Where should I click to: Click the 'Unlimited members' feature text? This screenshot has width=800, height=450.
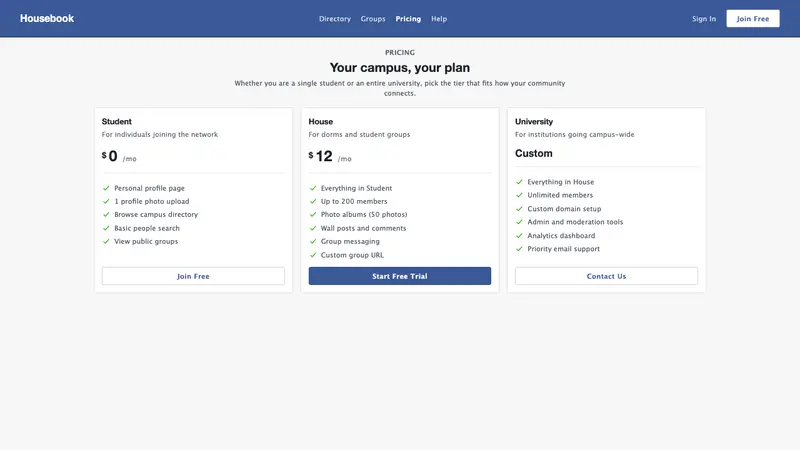coord(560,195)
